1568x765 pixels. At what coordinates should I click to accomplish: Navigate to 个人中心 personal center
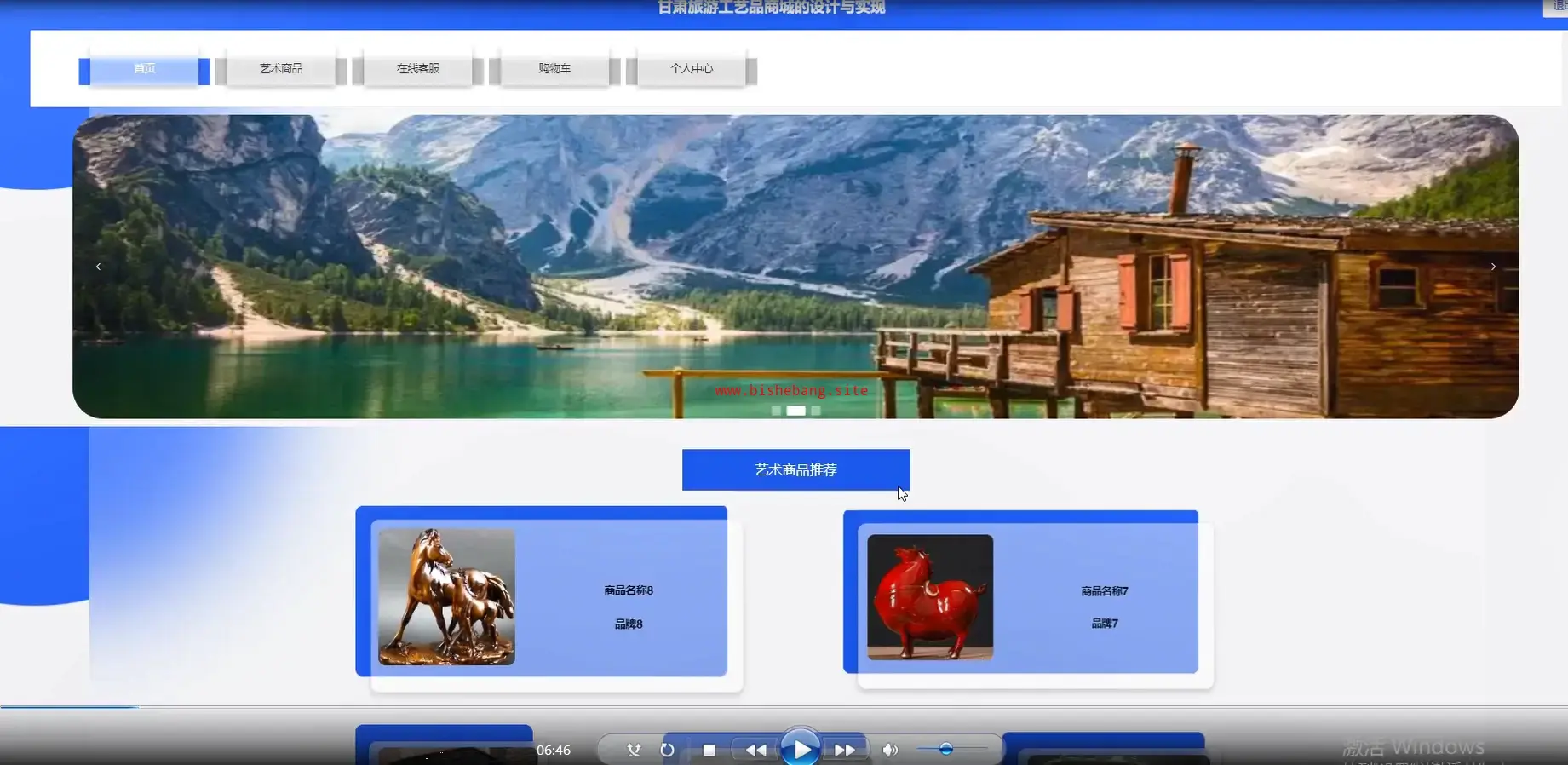point(692,69)
